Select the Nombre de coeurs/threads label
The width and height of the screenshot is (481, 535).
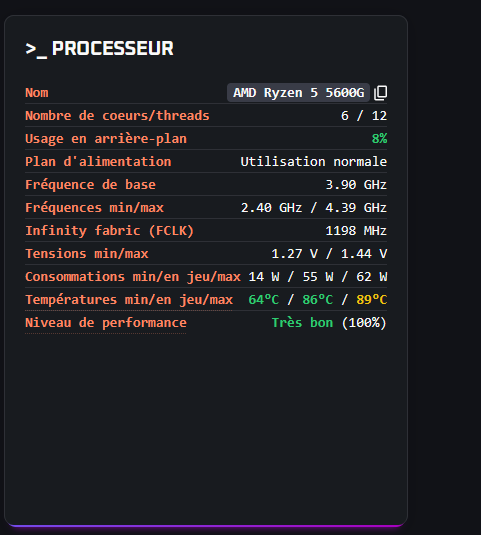pyautogui.click(x=117, y=116)
